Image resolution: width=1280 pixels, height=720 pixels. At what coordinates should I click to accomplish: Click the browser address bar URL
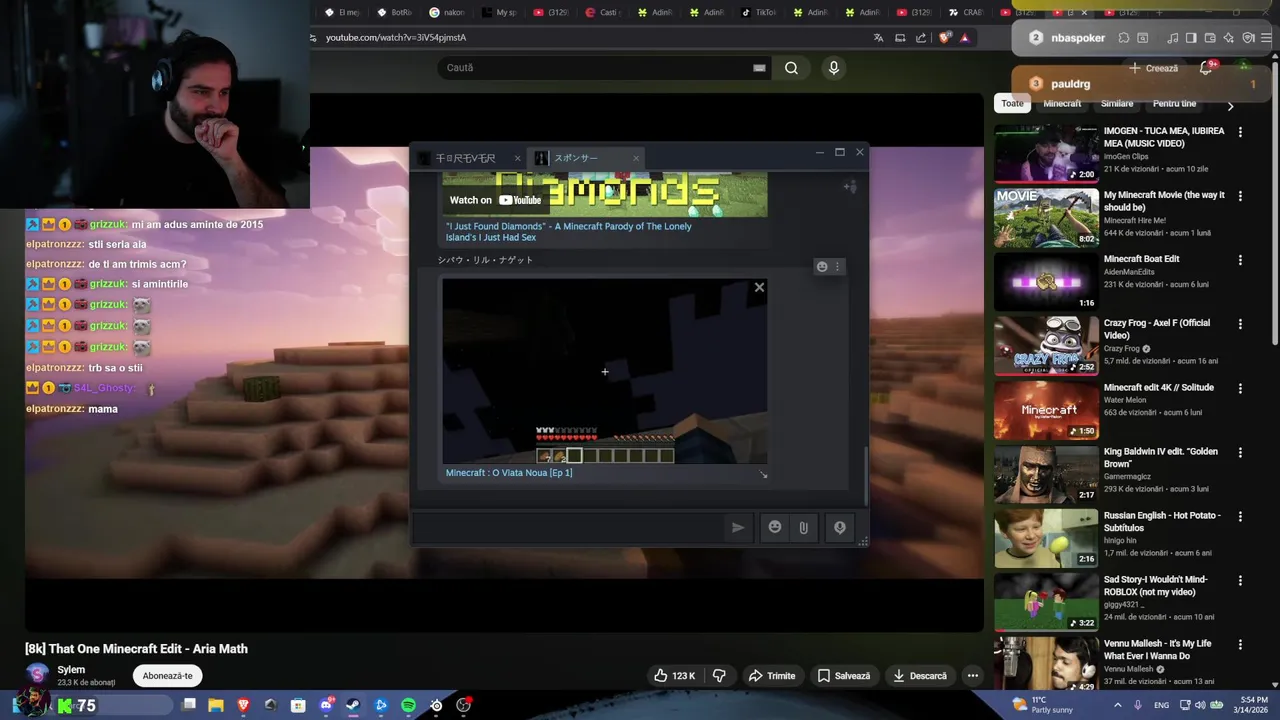pyautogui.click(x=396, y=38)
